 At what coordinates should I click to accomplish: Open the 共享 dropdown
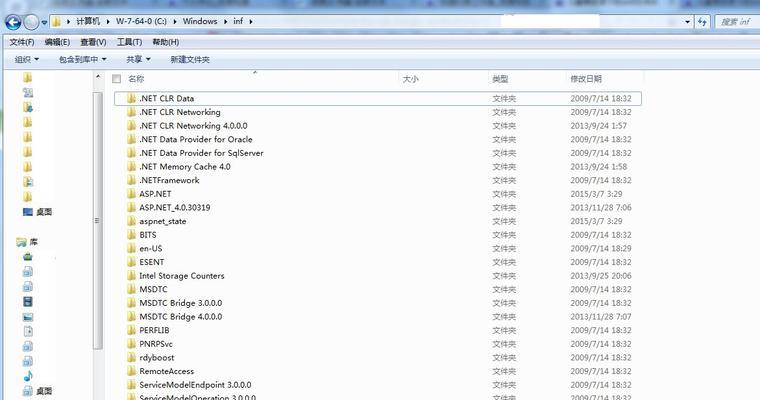tap(138, 60)
